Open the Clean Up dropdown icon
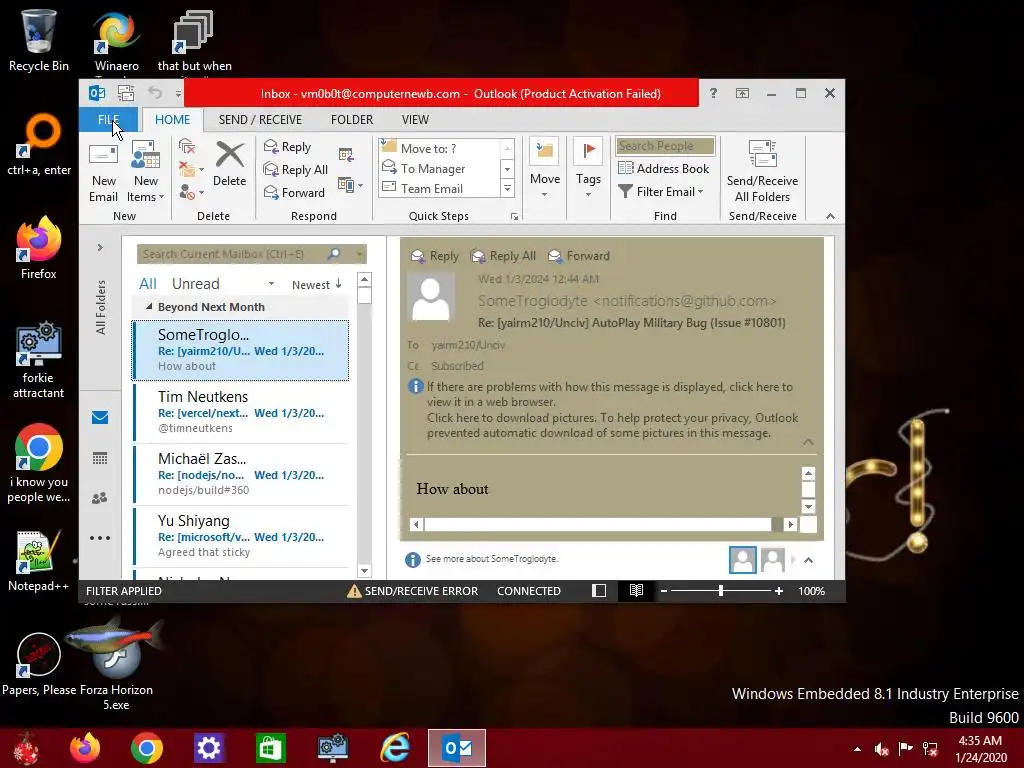 [x=191, y=169]
